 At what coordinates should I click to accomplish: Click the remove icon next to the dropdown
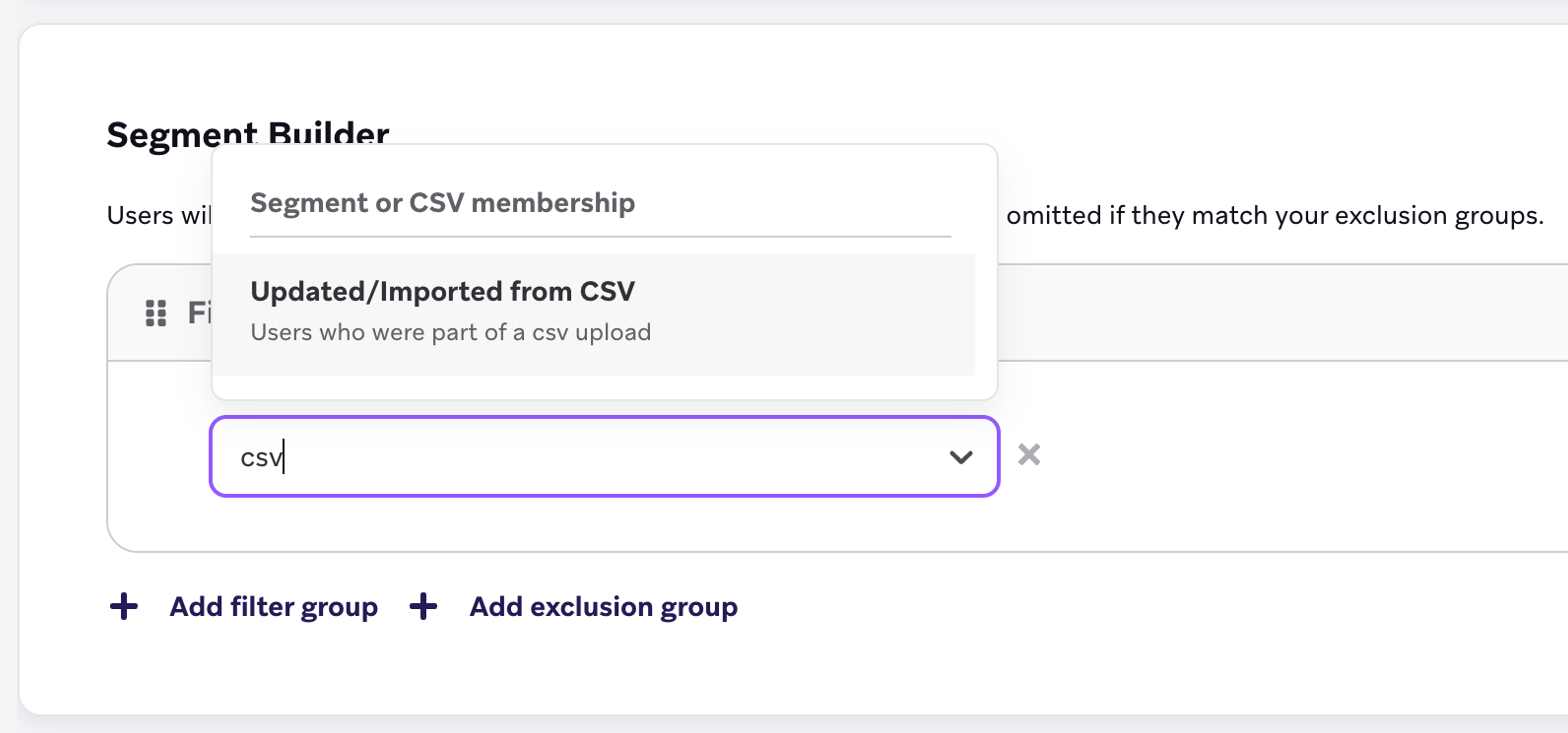1030,455
